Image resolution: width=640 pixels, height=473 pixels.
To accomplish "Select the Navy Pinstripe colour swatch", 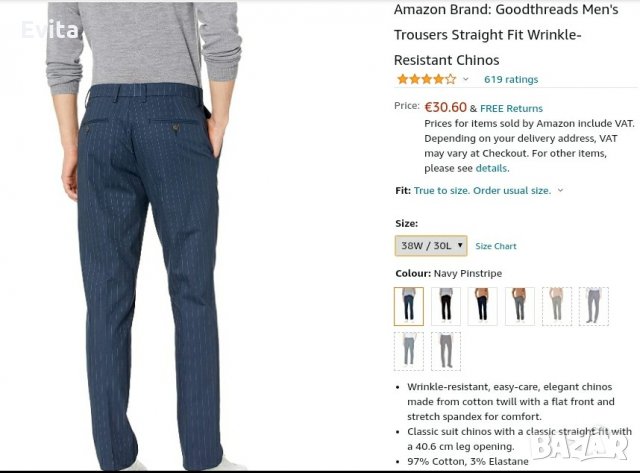I will point(409,306).
